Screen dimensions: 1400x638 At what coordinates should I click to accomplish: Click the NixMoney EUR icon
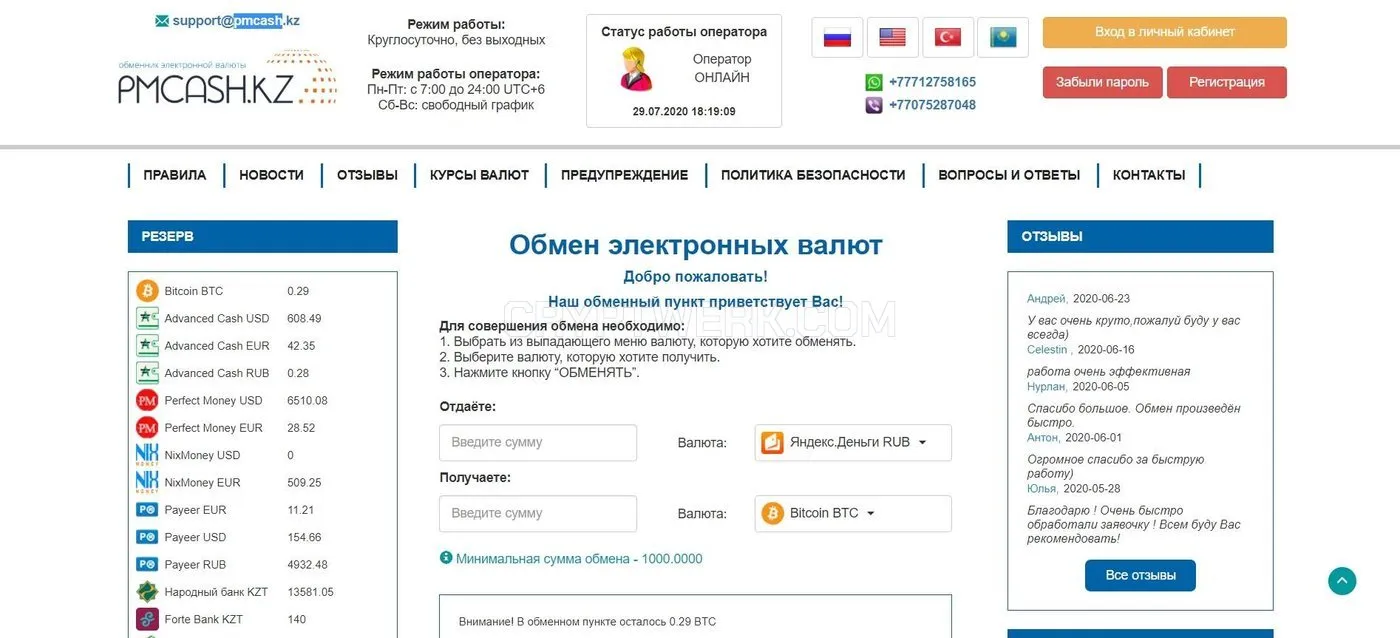tap(147, 482)
